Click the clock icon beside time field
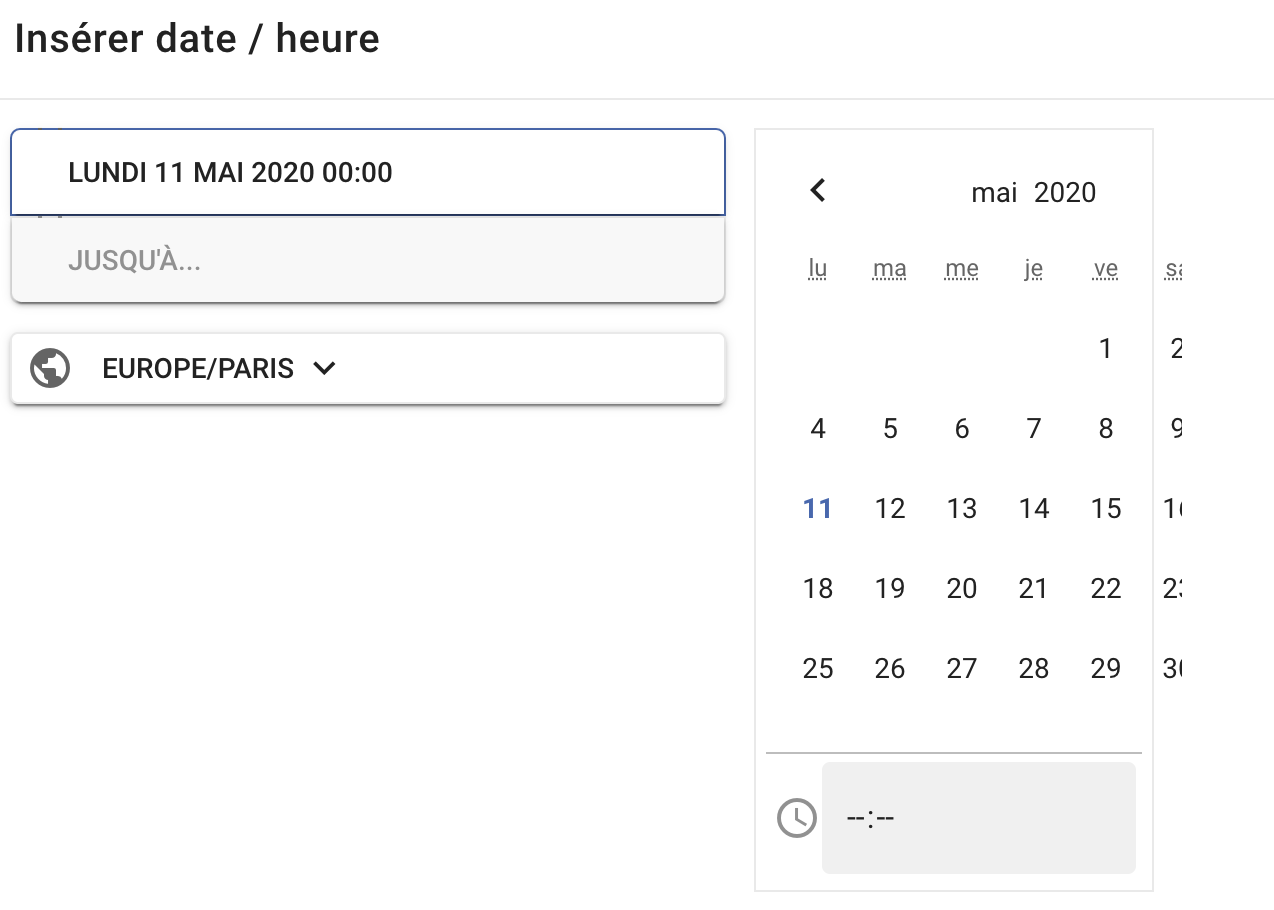This screenshot has height=910, width=1274. coord(796,818)
